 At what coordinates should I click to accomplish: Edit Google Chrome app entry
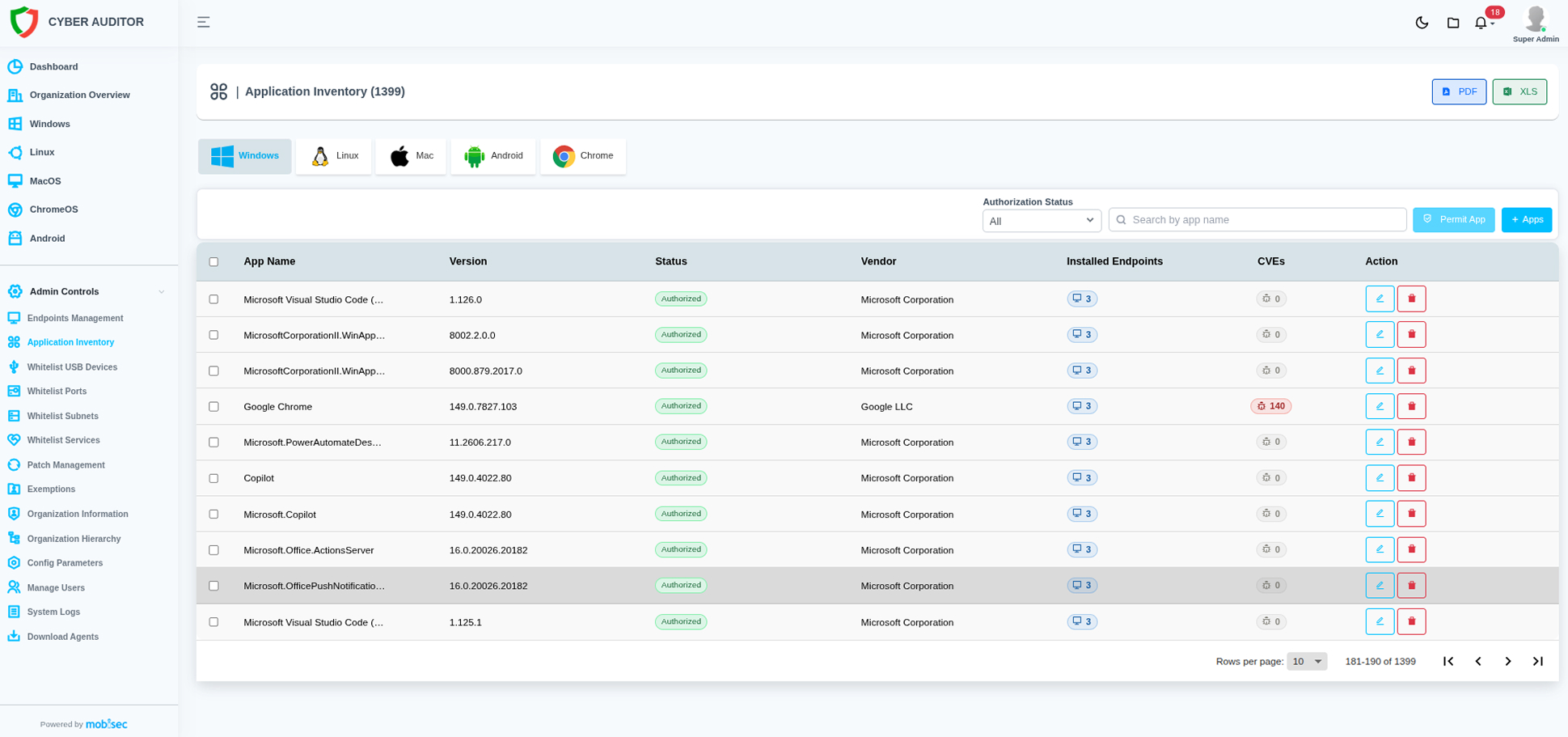[1380, 406]
